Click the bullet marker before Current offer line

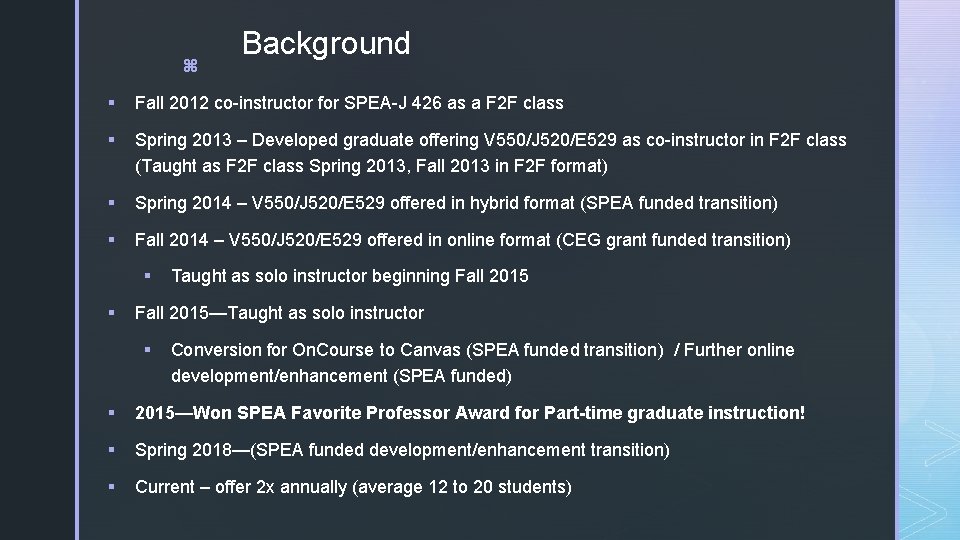click(x=111, y=487)
